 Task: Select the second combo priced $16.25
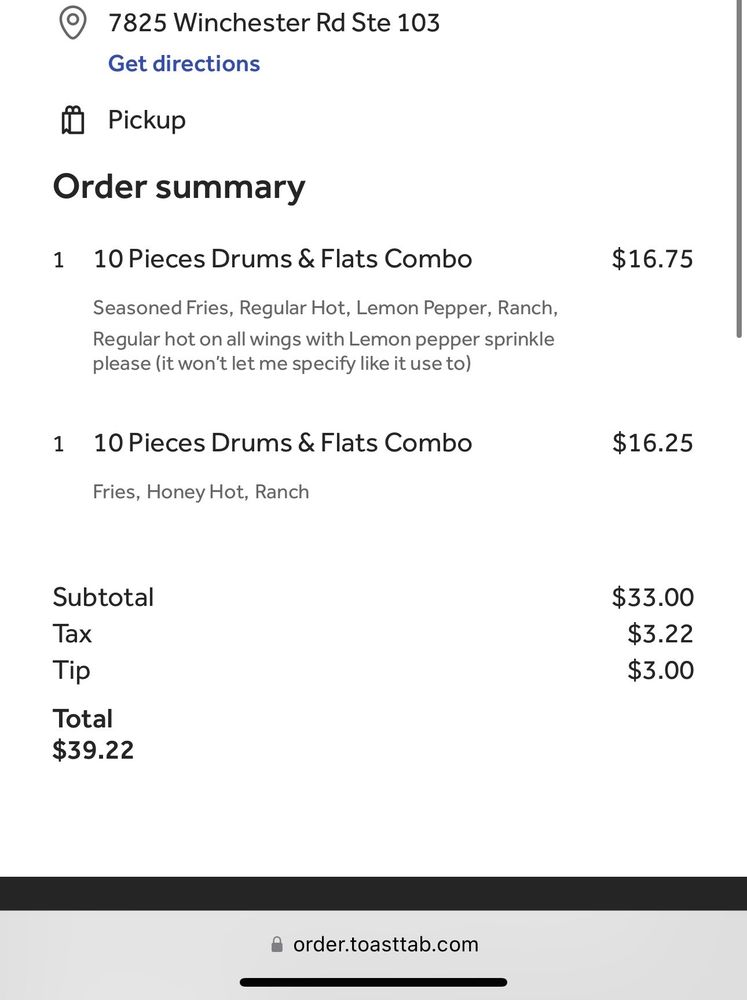pos(282,443)
